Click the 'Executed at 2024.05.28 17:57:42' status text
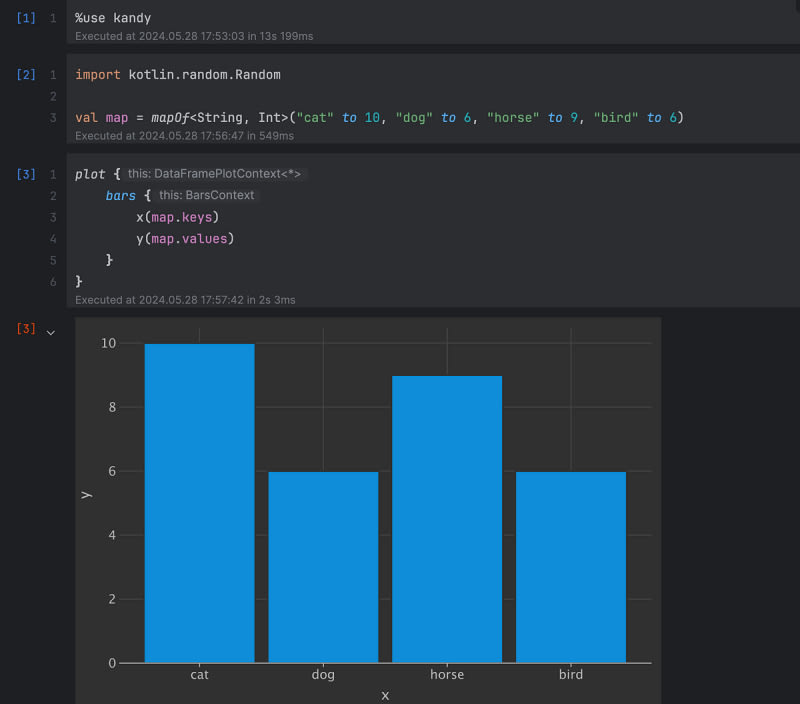Screen dimensions: 800x704 click(185, 299)
